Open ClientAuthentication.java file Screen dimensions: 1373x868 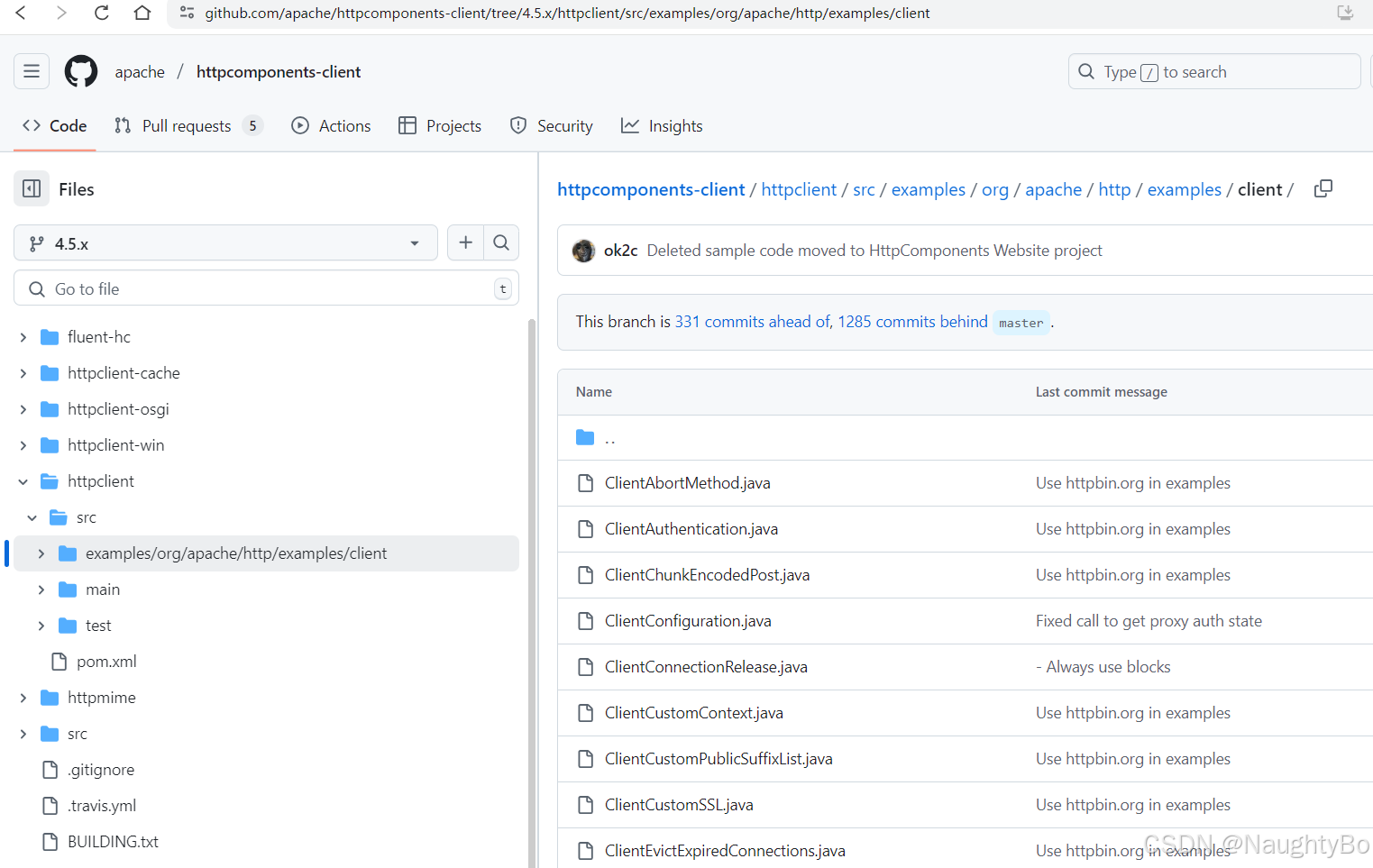pyautogui.click(x=691, y=529)
